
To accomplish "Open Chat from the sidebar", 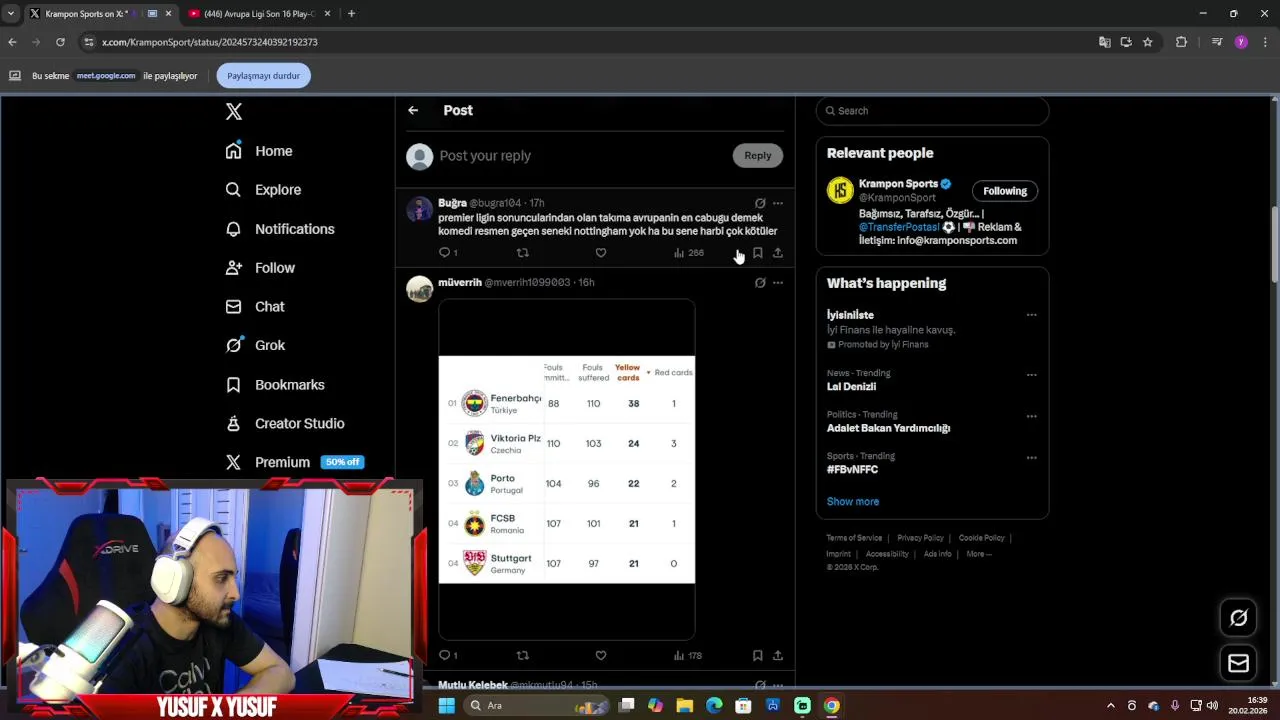I will [x=256, y=307].
